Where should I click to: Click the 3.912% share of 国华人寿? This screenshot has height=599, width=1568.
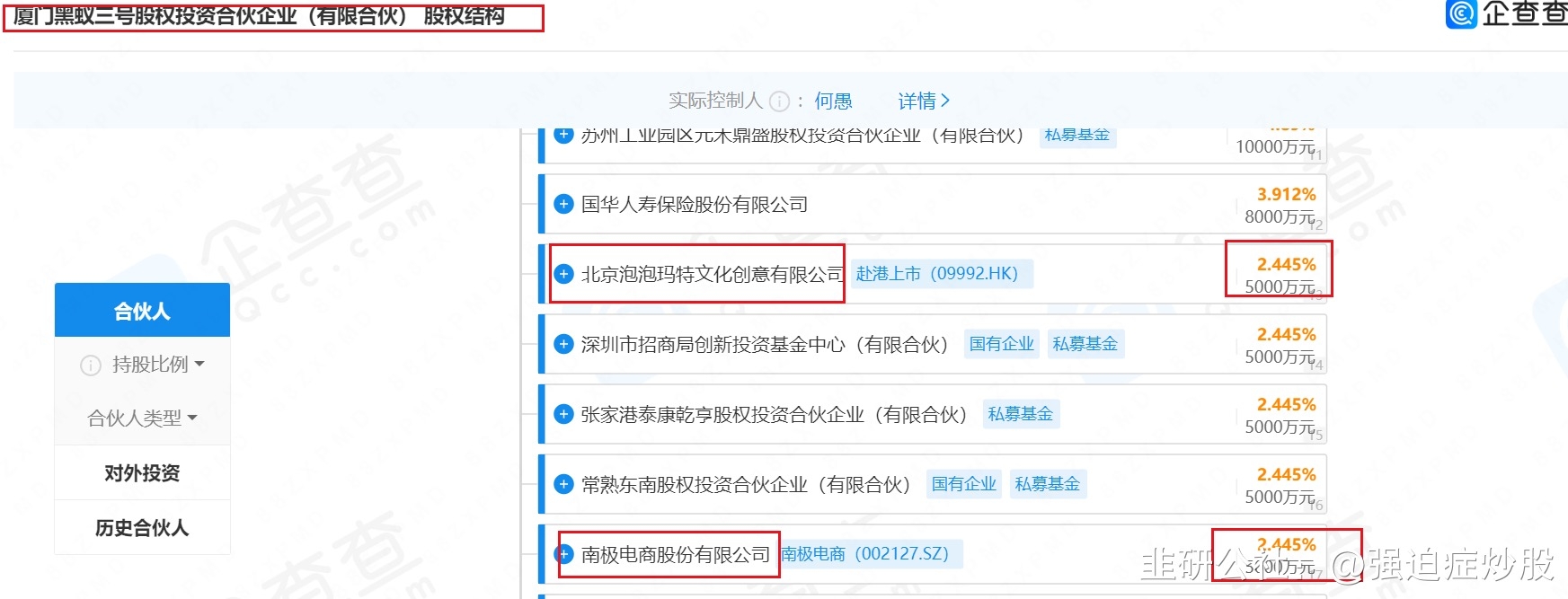[1286, 194]
